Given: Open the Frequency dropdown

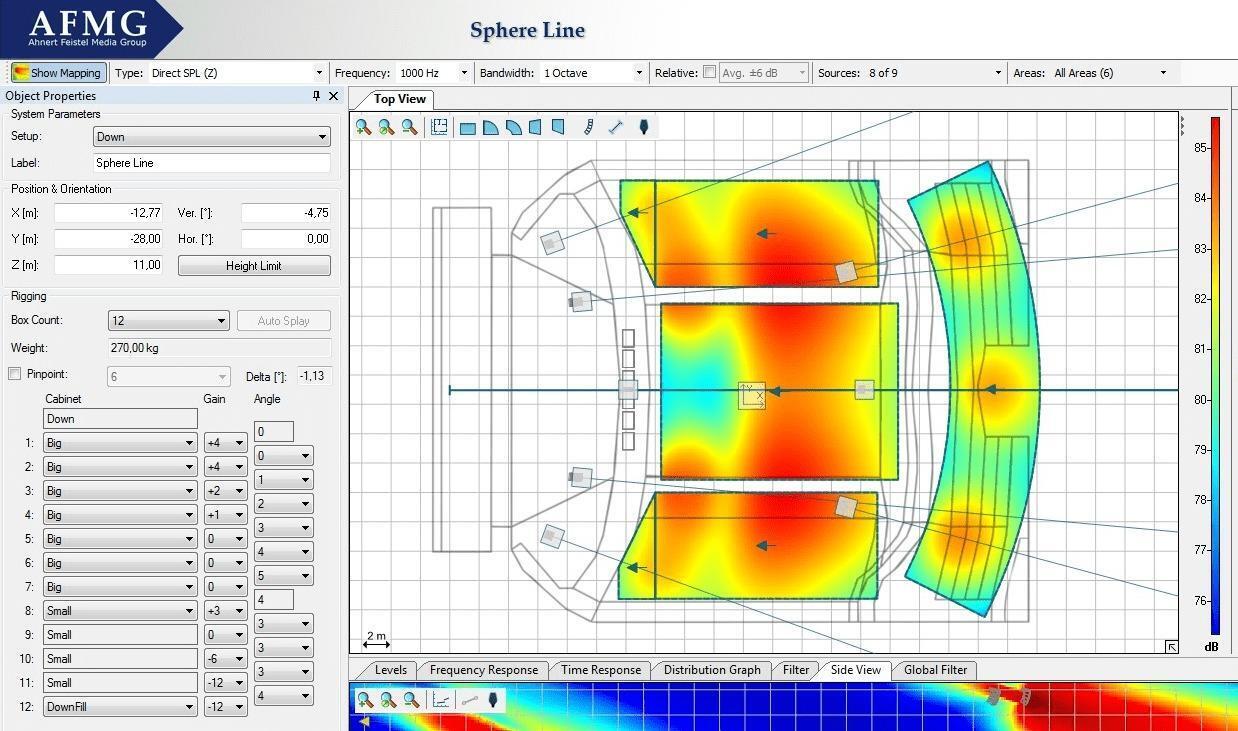Looking at the screenshot, I should [x=464, y=73].
